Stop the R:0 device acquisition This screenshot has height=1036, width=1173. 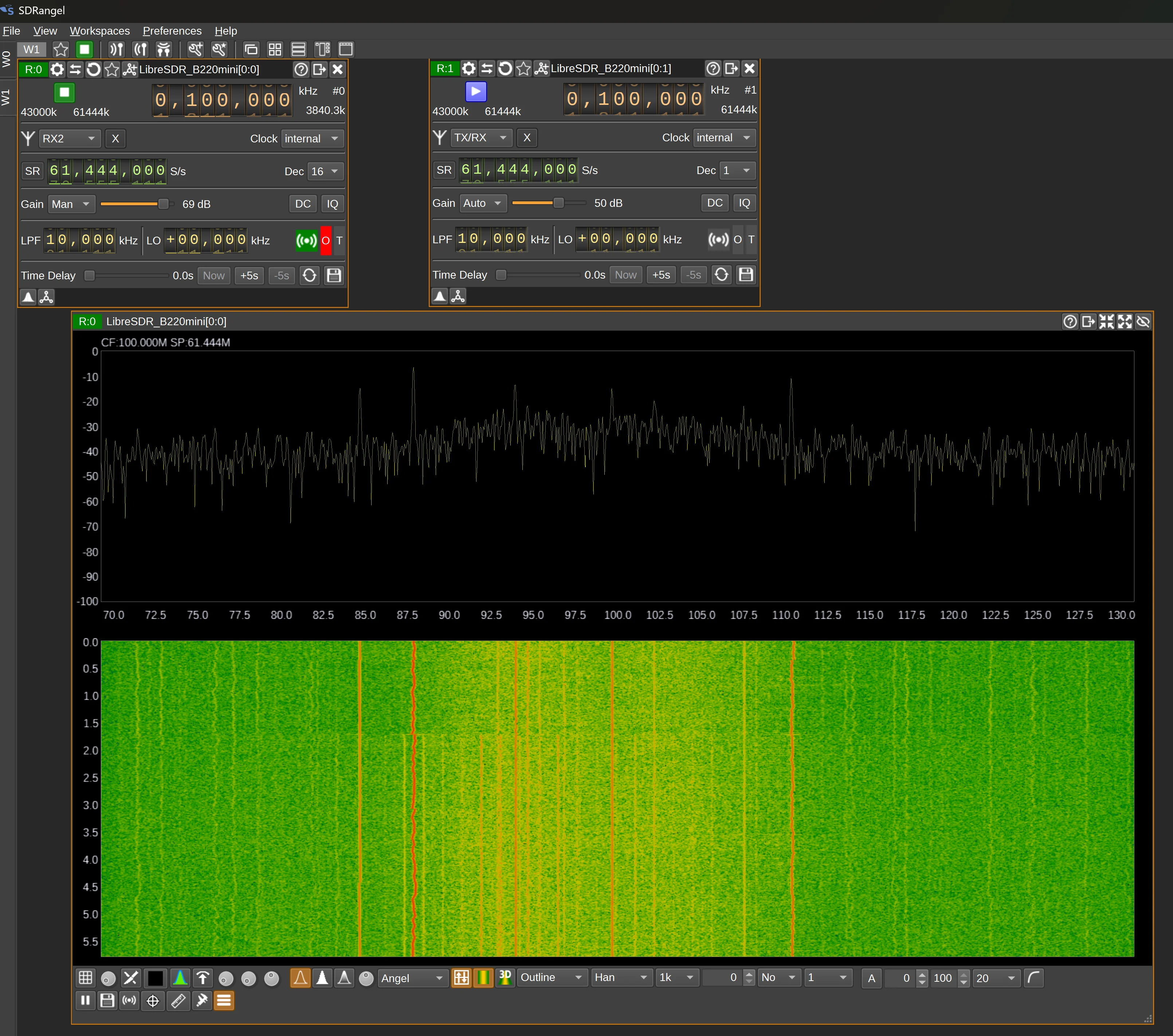coord(64,92)
